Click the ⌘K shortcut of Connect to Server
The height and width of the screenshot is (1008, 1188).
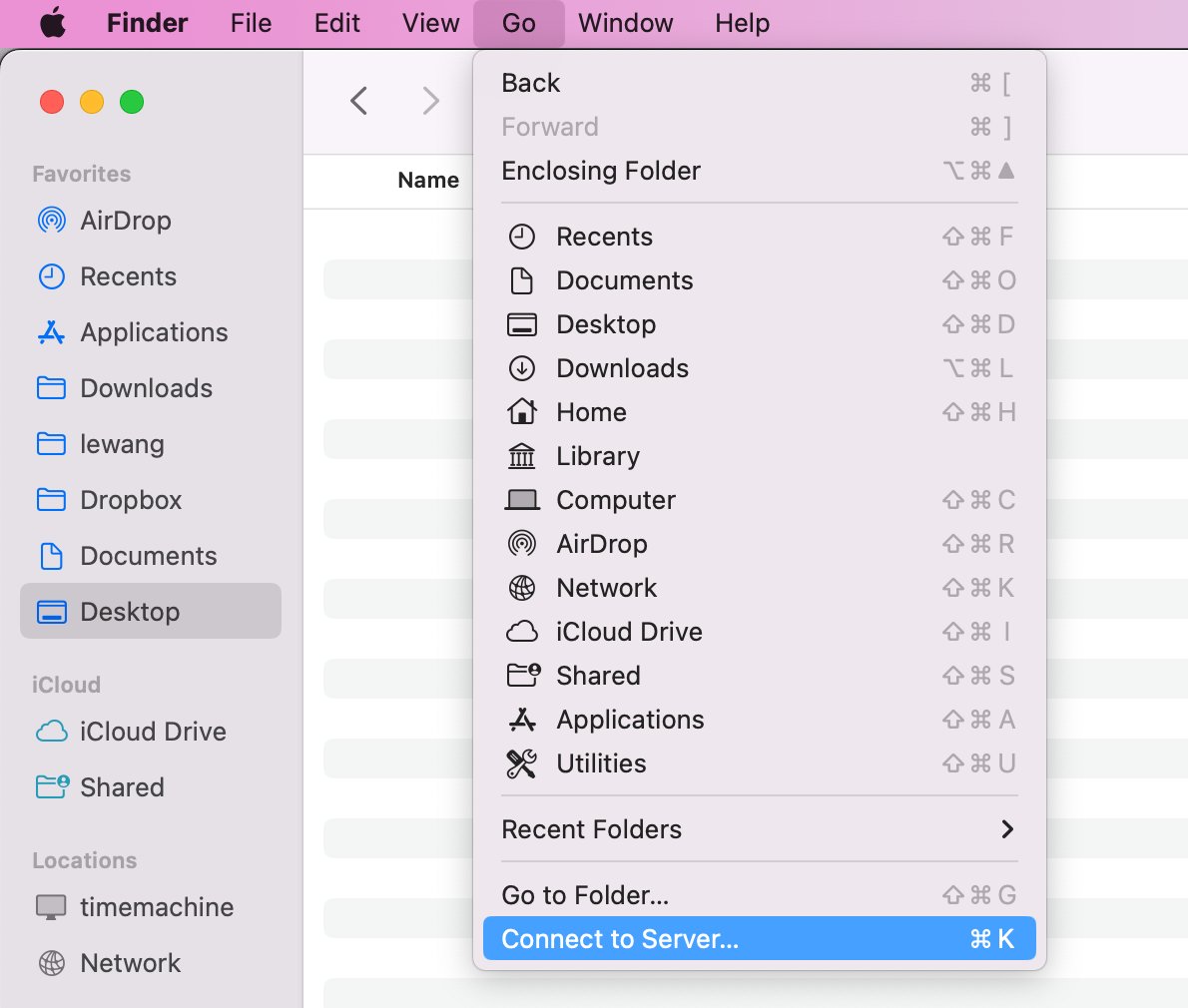992,939
